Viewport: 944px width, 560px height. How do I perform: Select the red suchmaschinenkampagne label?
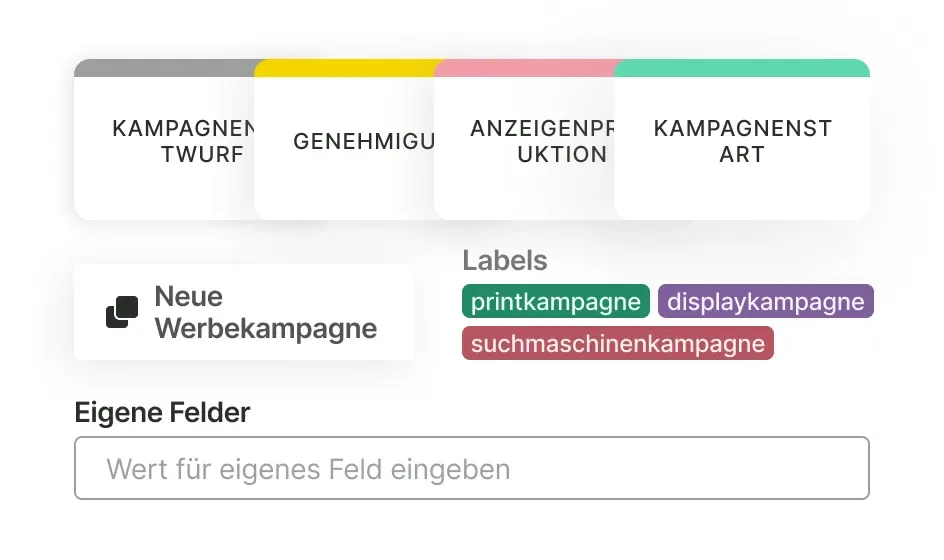(617, 344)
